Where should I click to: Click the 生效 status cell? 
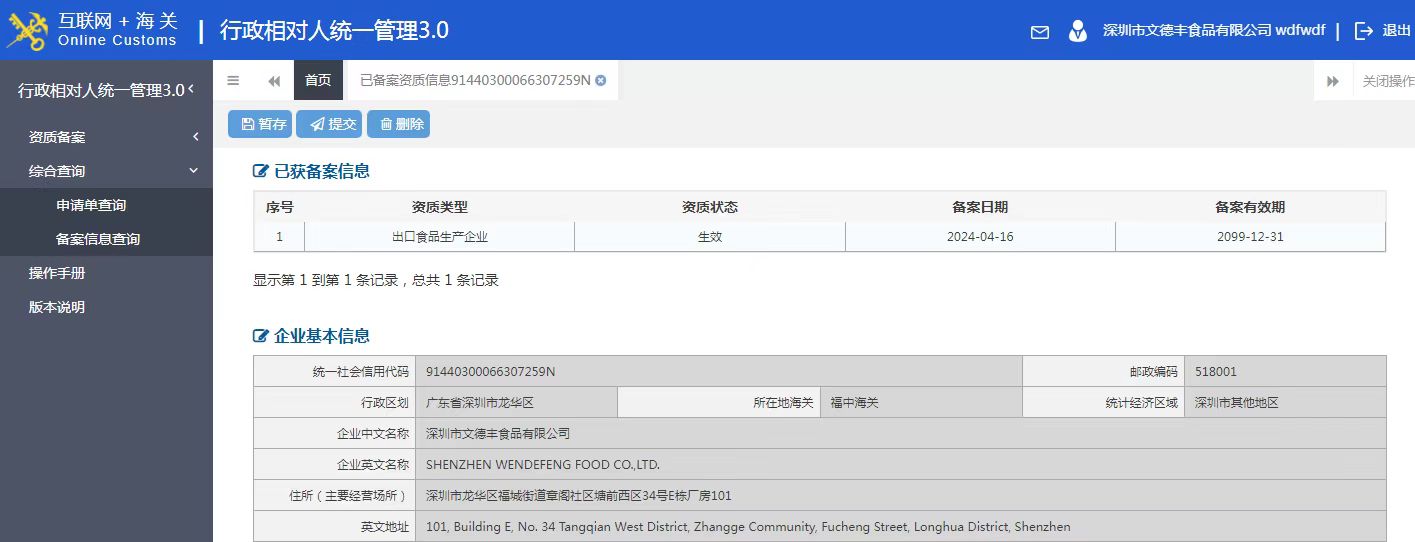(710, 237)
